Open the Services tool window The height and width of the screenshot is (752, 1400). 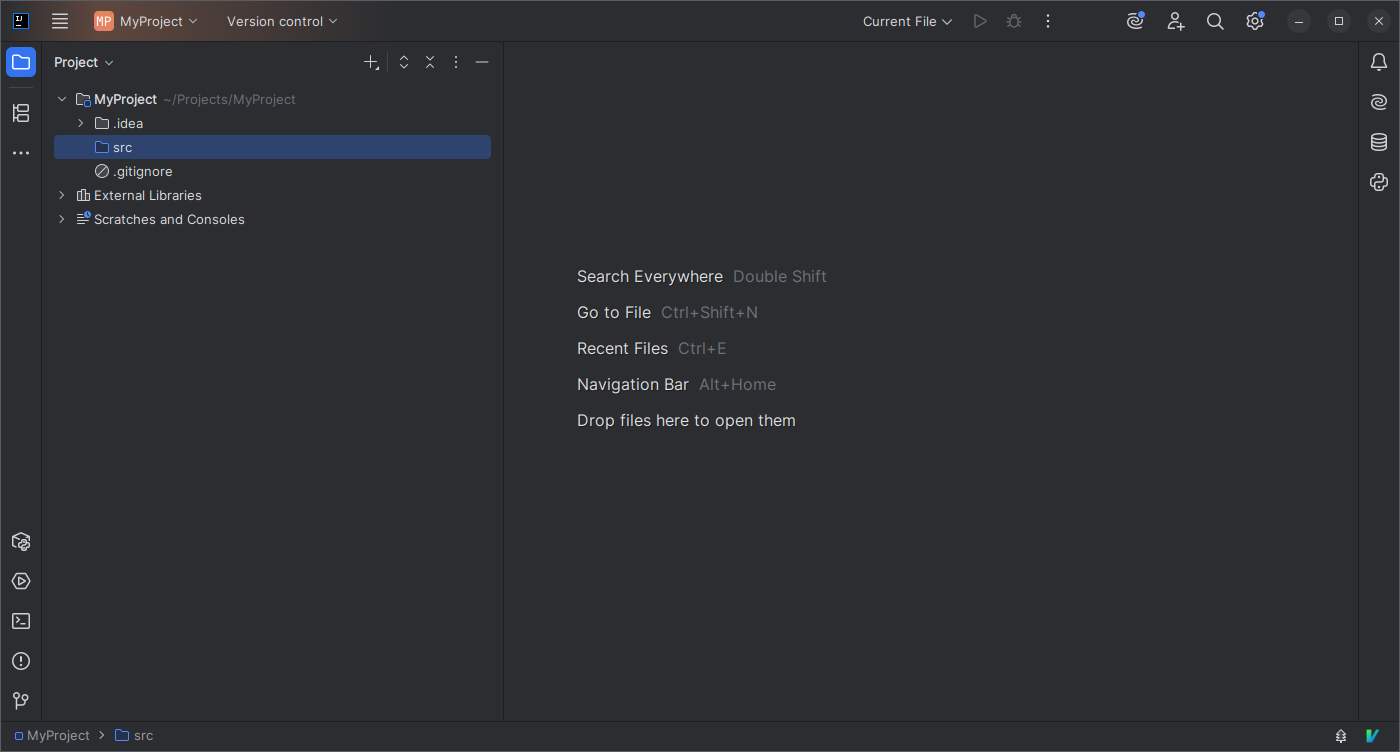(x=21, y=581)
